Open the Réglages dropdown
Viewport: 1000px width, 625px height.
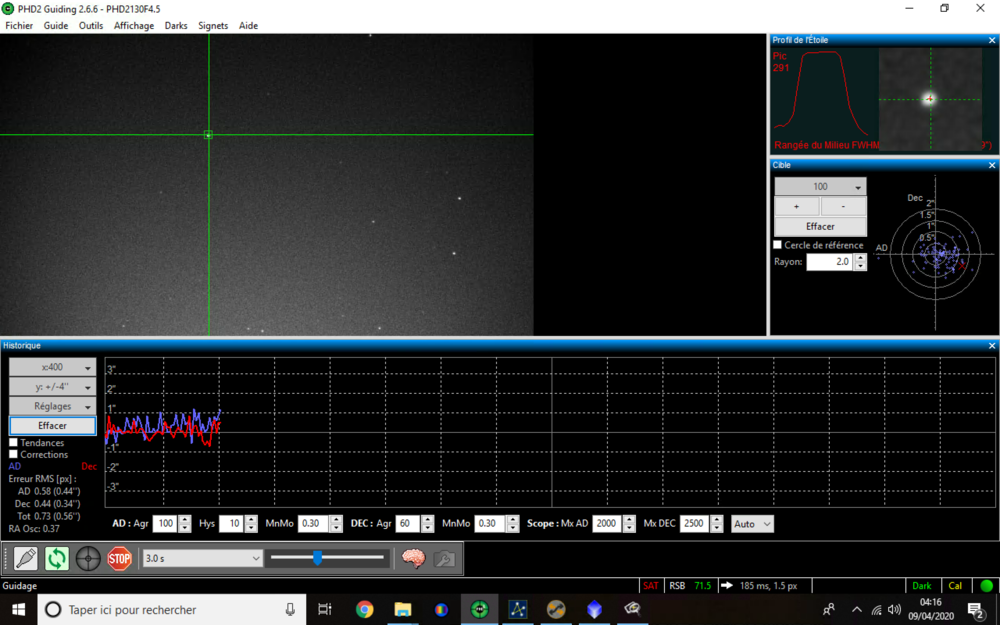coord(52,406)
